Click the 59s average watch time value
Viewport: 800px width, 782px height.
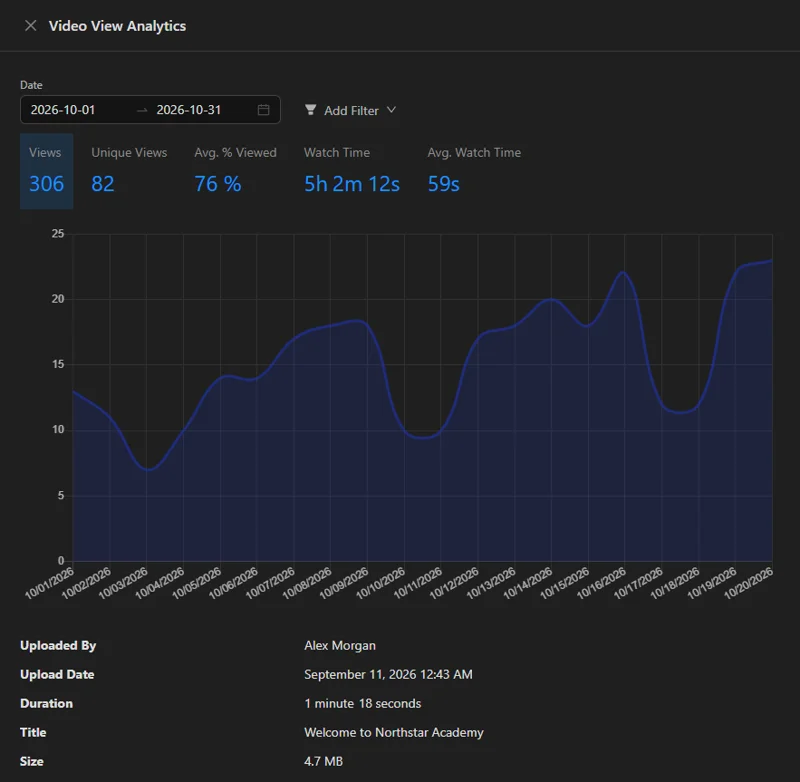click(x=443, y=184)
